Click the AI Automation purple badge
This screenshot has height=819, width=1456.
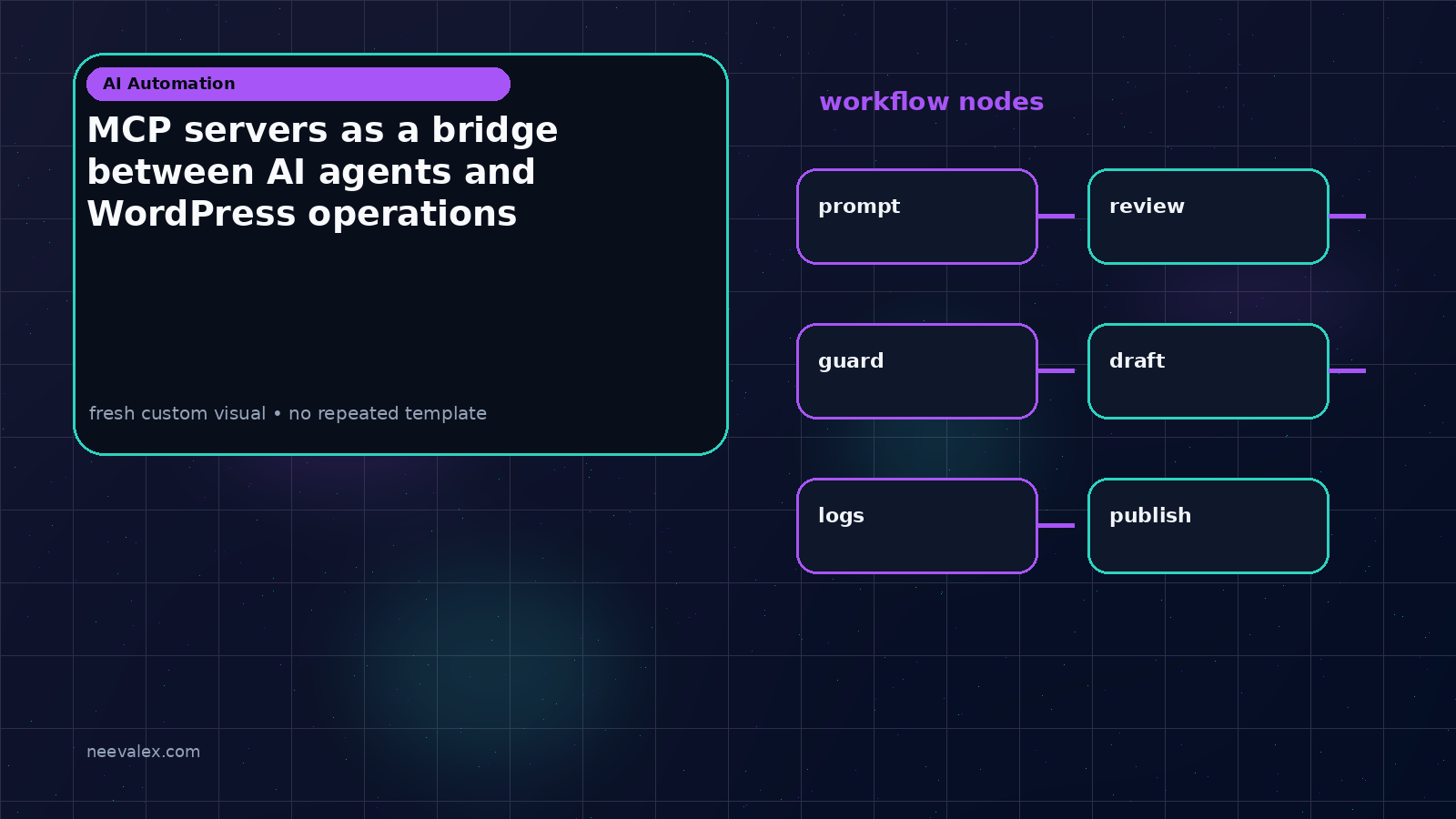pos(298,84)
